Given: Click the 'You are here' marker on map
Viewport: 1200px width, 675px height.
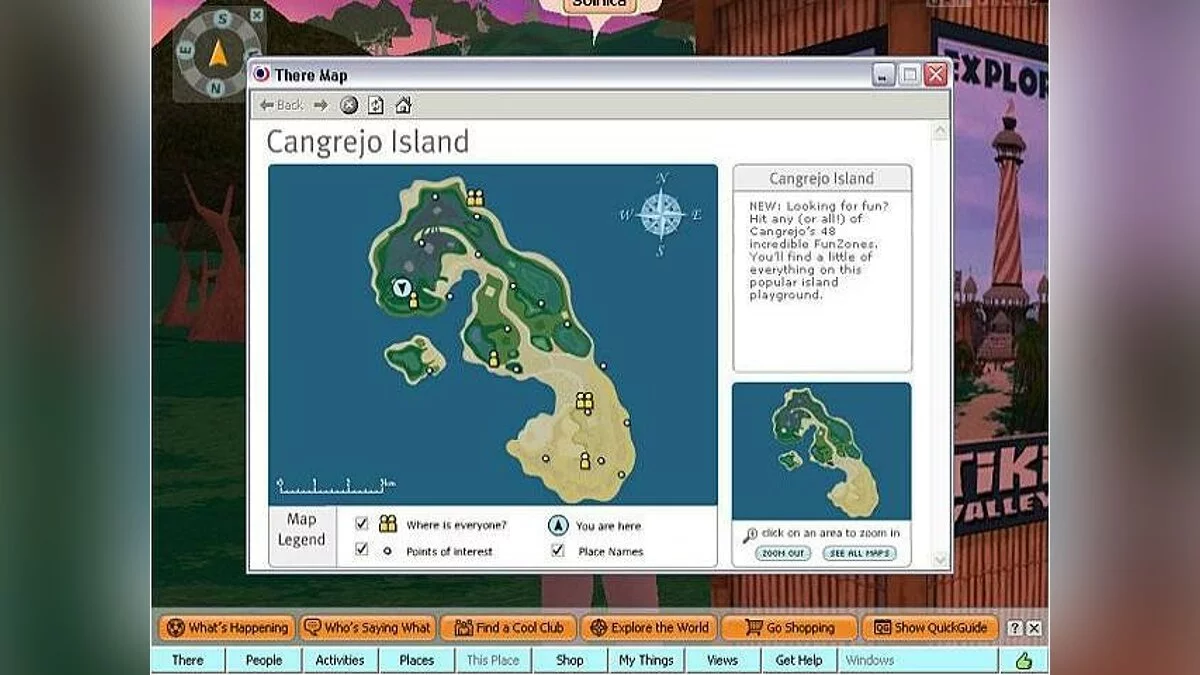Looking at the screenshot, I should coord(402,289).
